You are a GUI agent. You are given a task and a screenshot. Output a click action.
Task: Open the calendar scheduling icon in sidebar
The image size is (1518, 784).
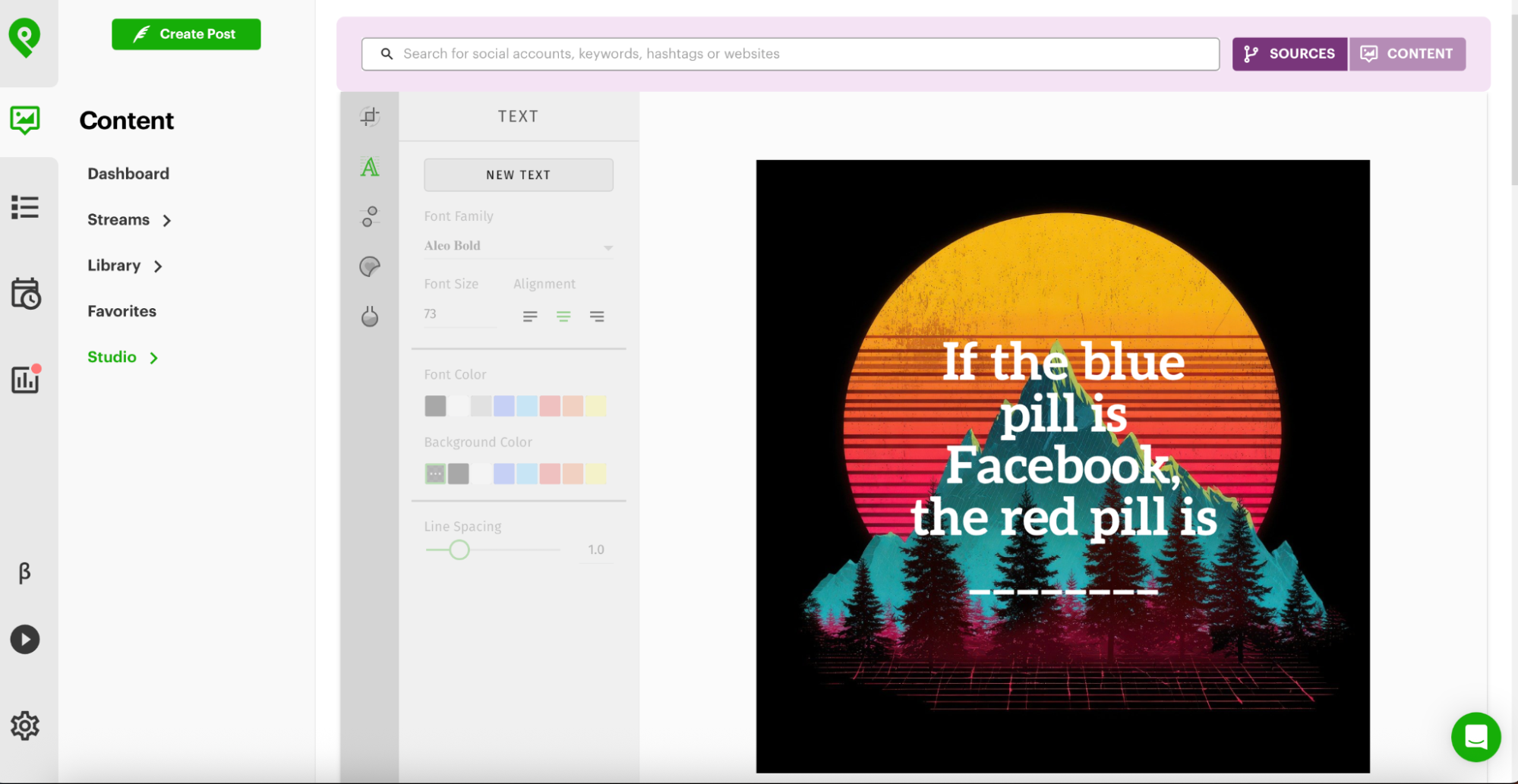(x=25, y=294)
